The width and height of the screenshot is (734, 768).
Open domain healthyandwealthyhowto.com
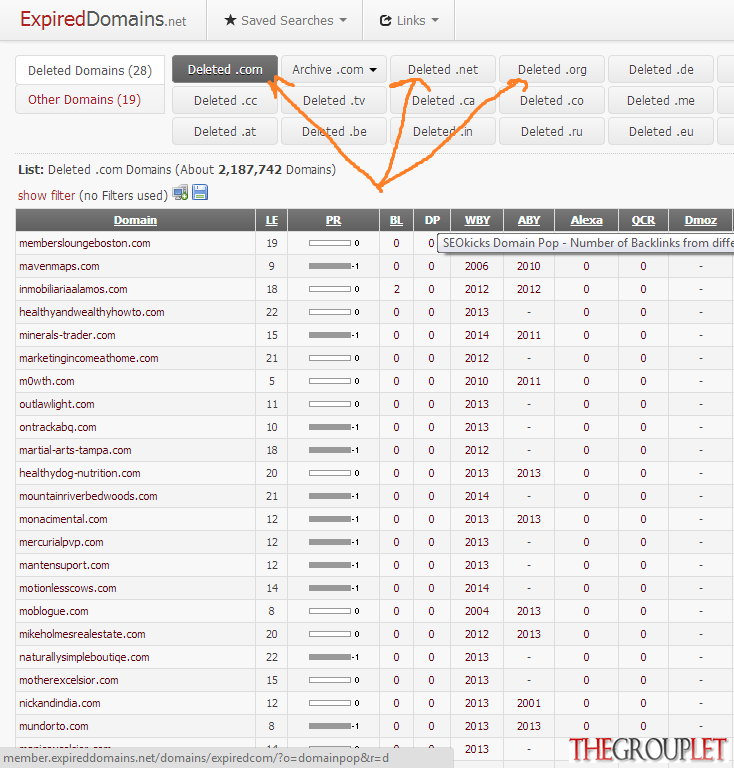(x=92, y=312)
